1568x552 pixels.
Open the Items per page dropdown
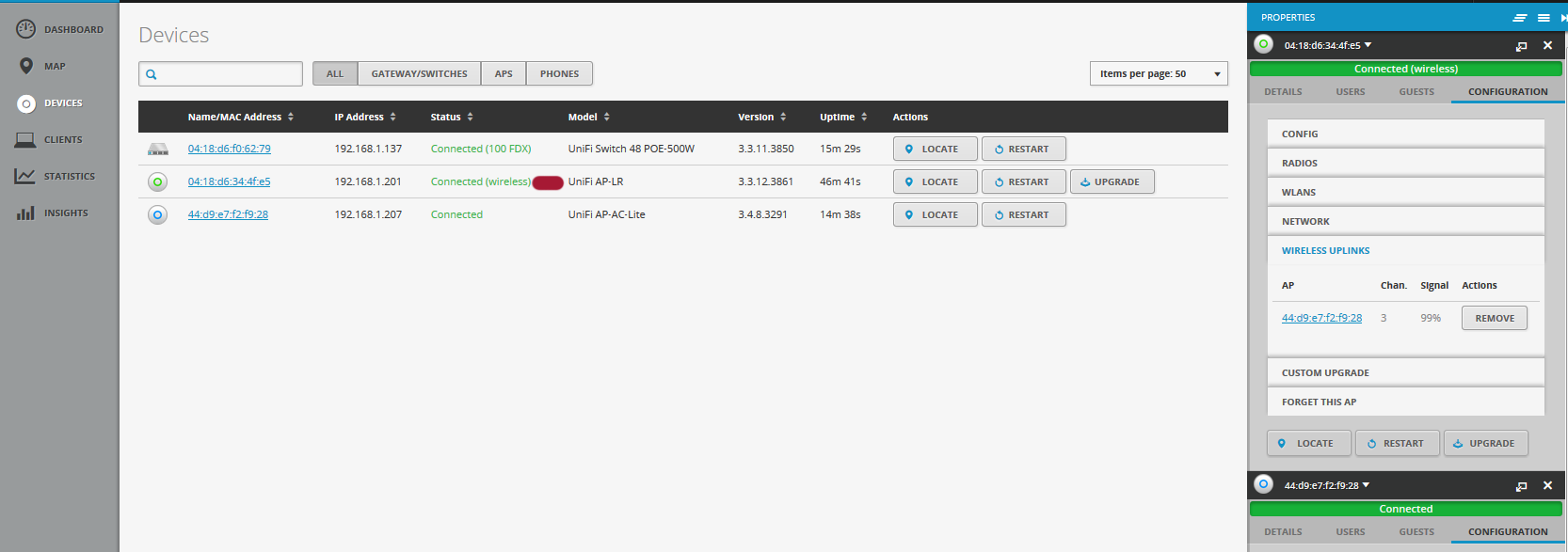coord(1160,73)
